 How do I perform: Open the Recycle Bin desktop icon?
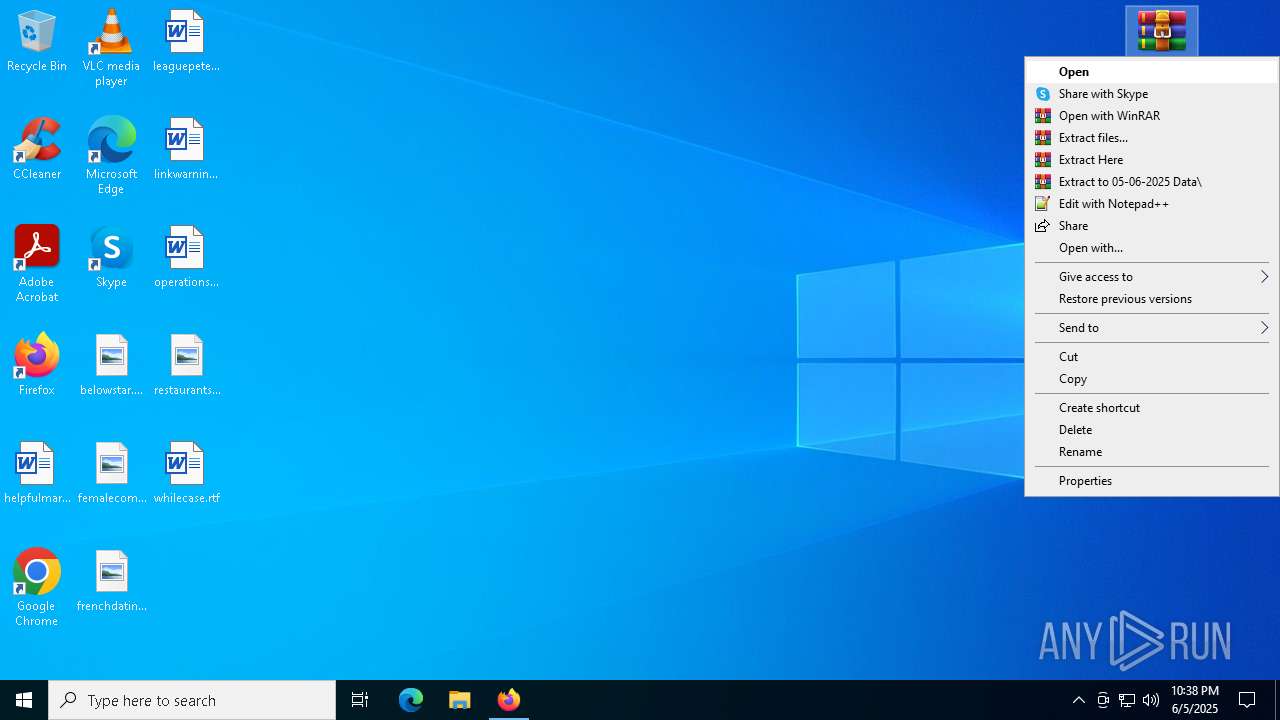(37, 42)
